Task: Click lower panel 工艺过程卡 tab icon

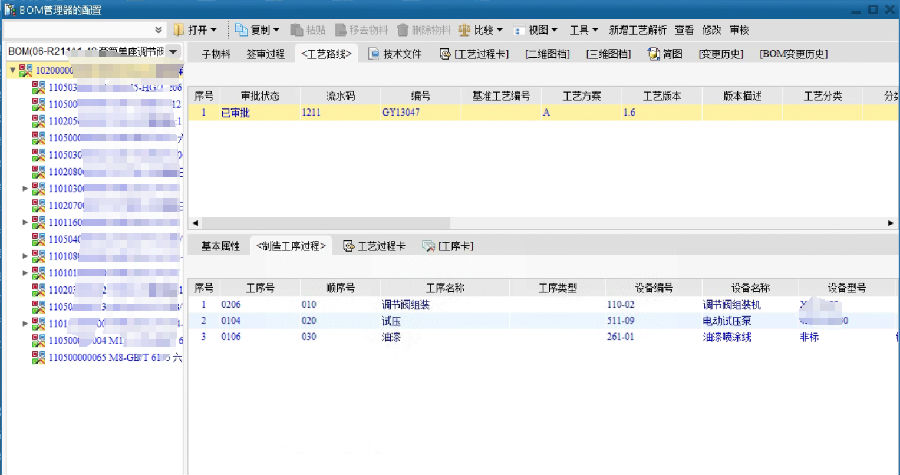Action: (x=348, y=246)
